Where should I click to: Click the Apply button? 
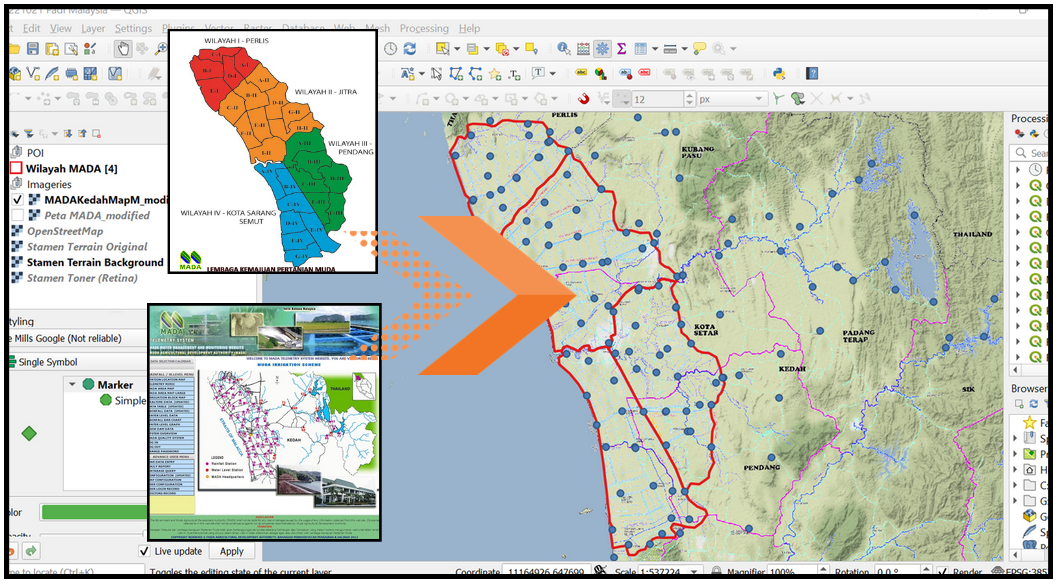232,551
